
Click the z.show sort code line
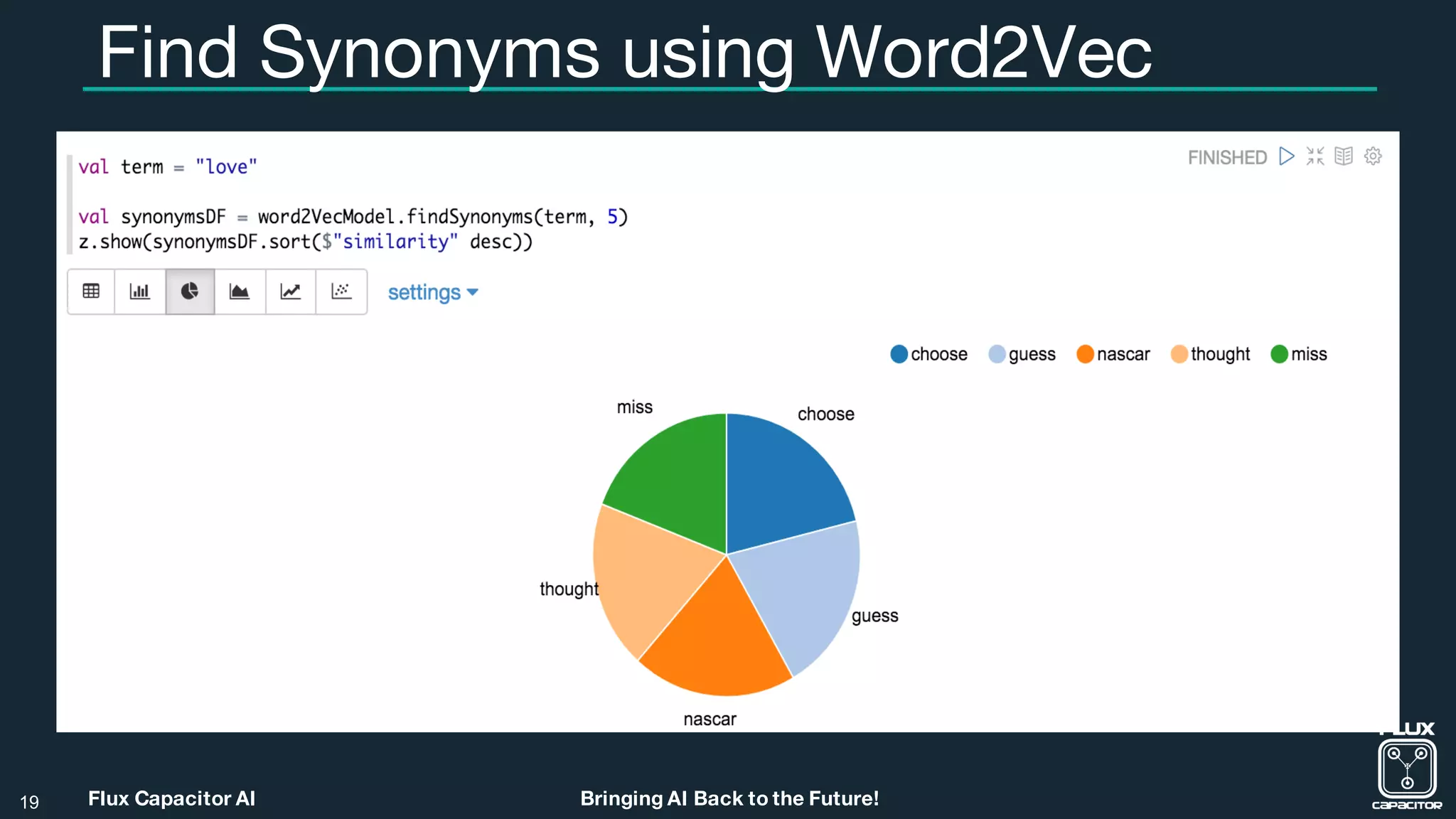[x=306, y=242]
